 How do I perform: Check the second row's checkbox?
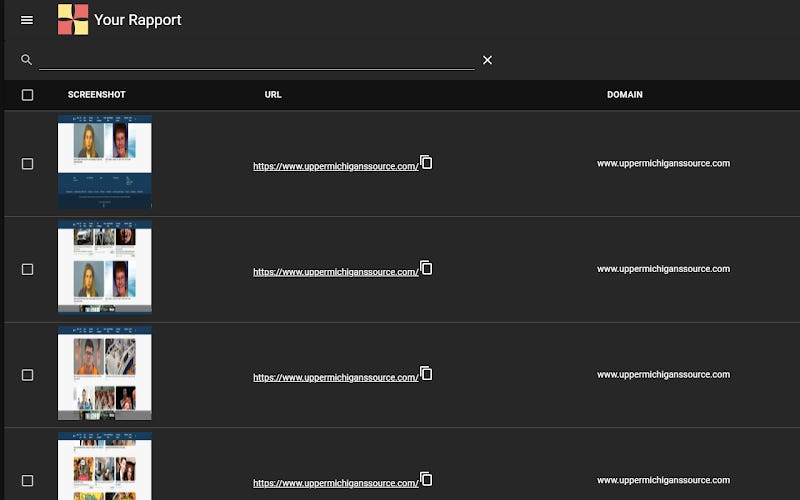tap(28, 269)
